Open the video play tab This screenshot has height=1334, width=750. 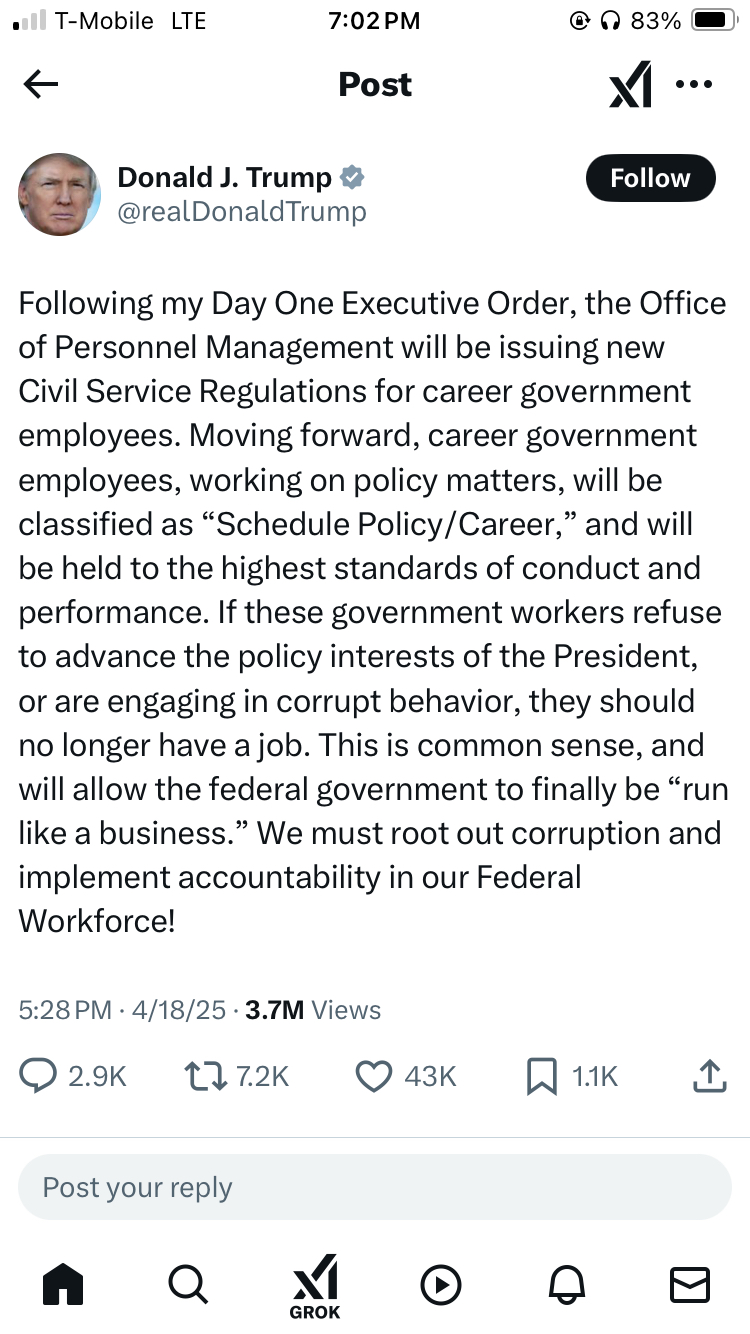440,1284
